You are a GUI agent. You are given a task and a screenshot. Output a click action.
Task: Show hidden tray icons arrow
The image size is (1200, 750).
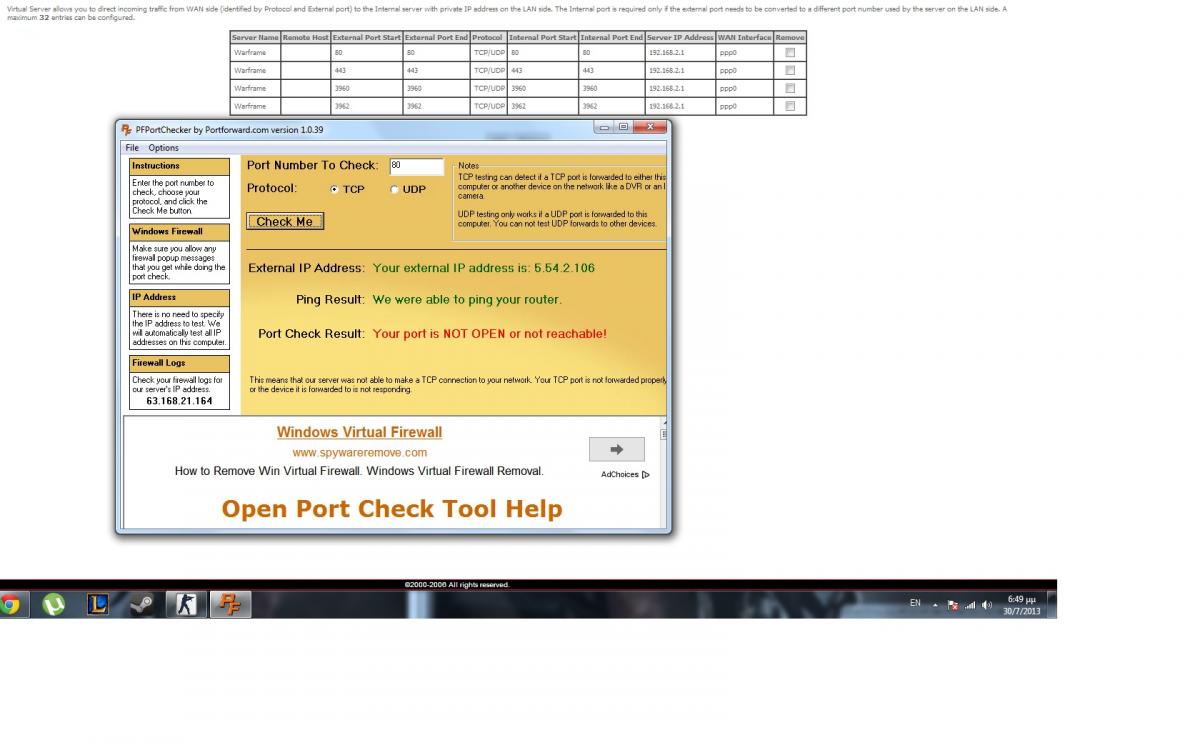[x=936, y=605]
